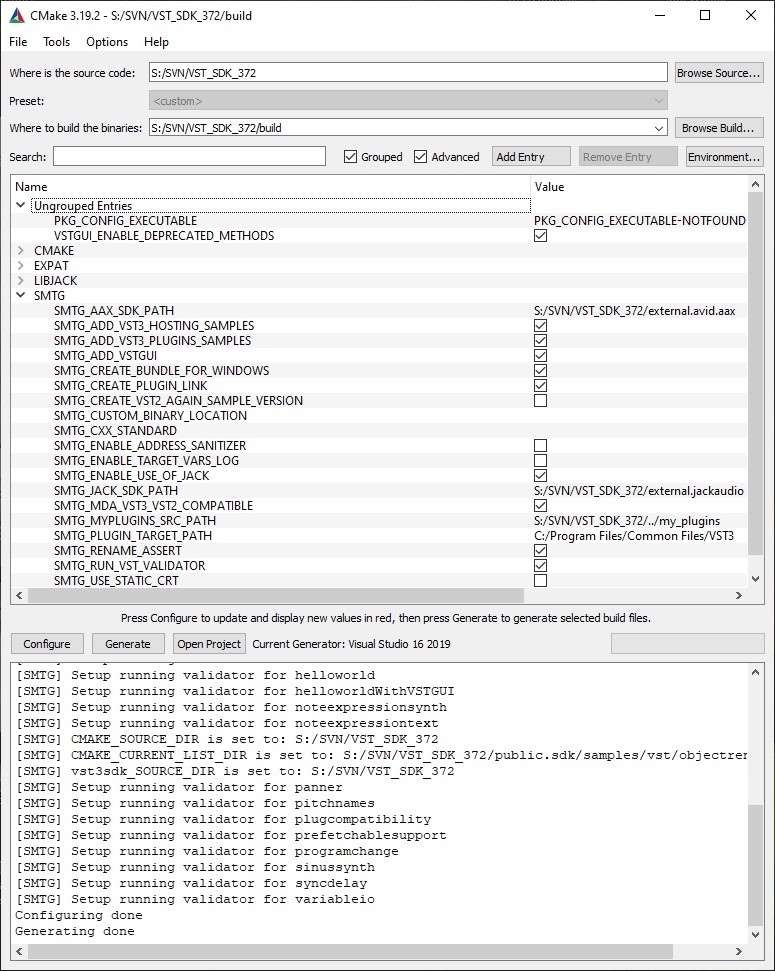Uncheck VSTGUI_ENABLE_DEPRECATED_METHODS checkbox
This screenshot has width=775, height=971.
pos(540,236)
